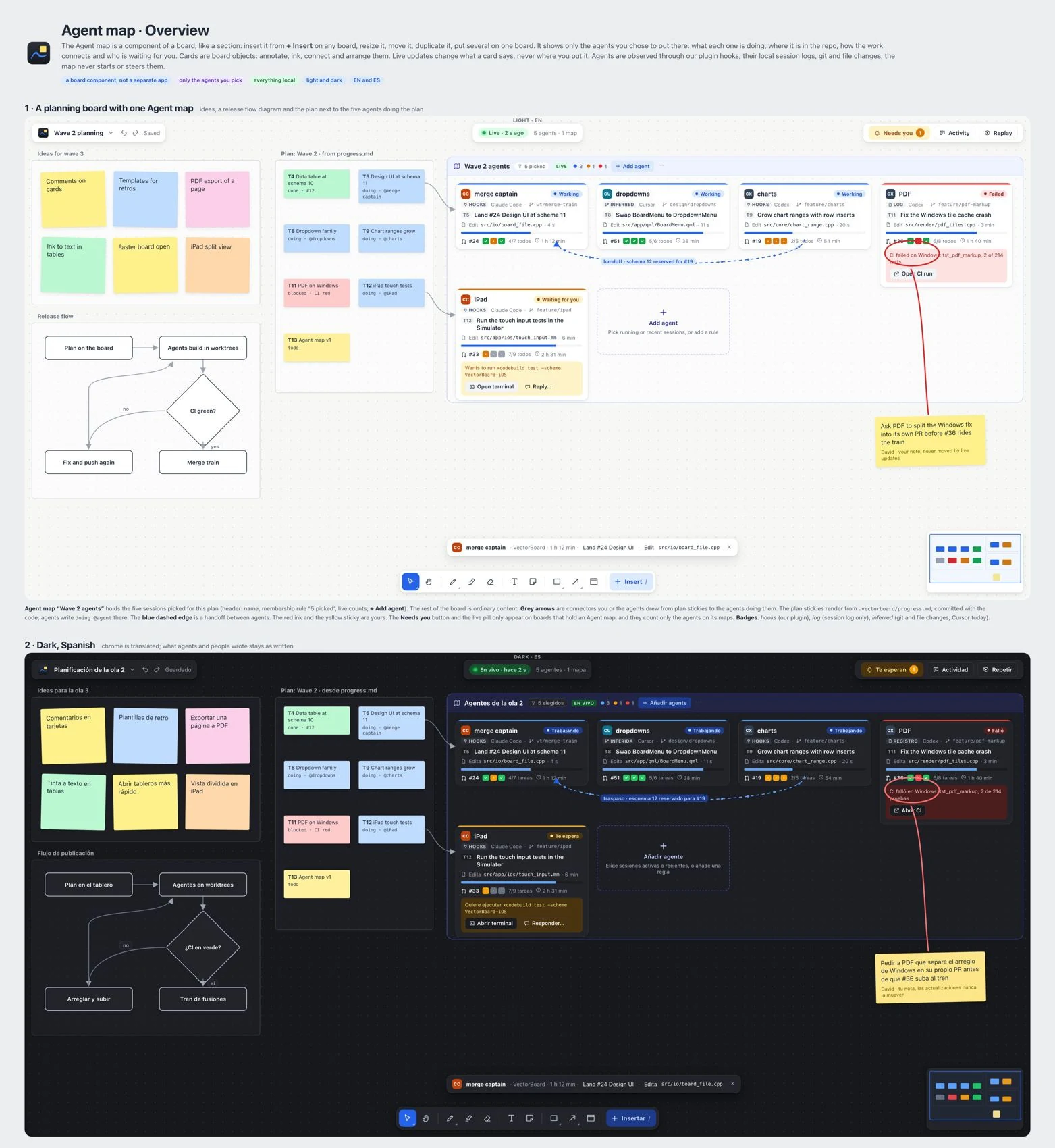
Task: Click Añadir agente in the dark map header
Action: pos(665,703)
